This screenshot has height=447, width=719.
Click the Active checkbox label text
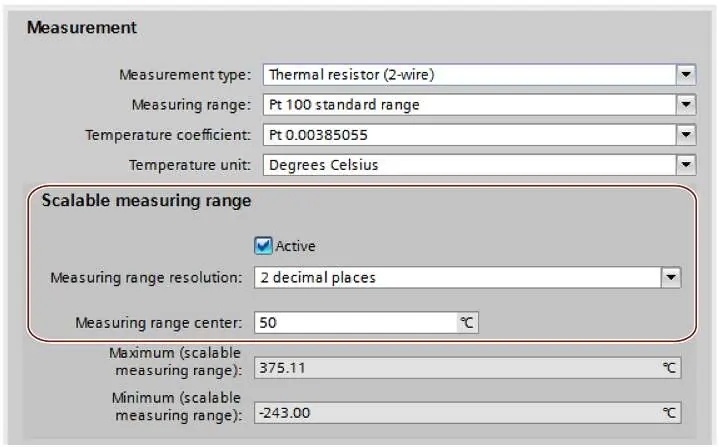[x=295, y=246]
